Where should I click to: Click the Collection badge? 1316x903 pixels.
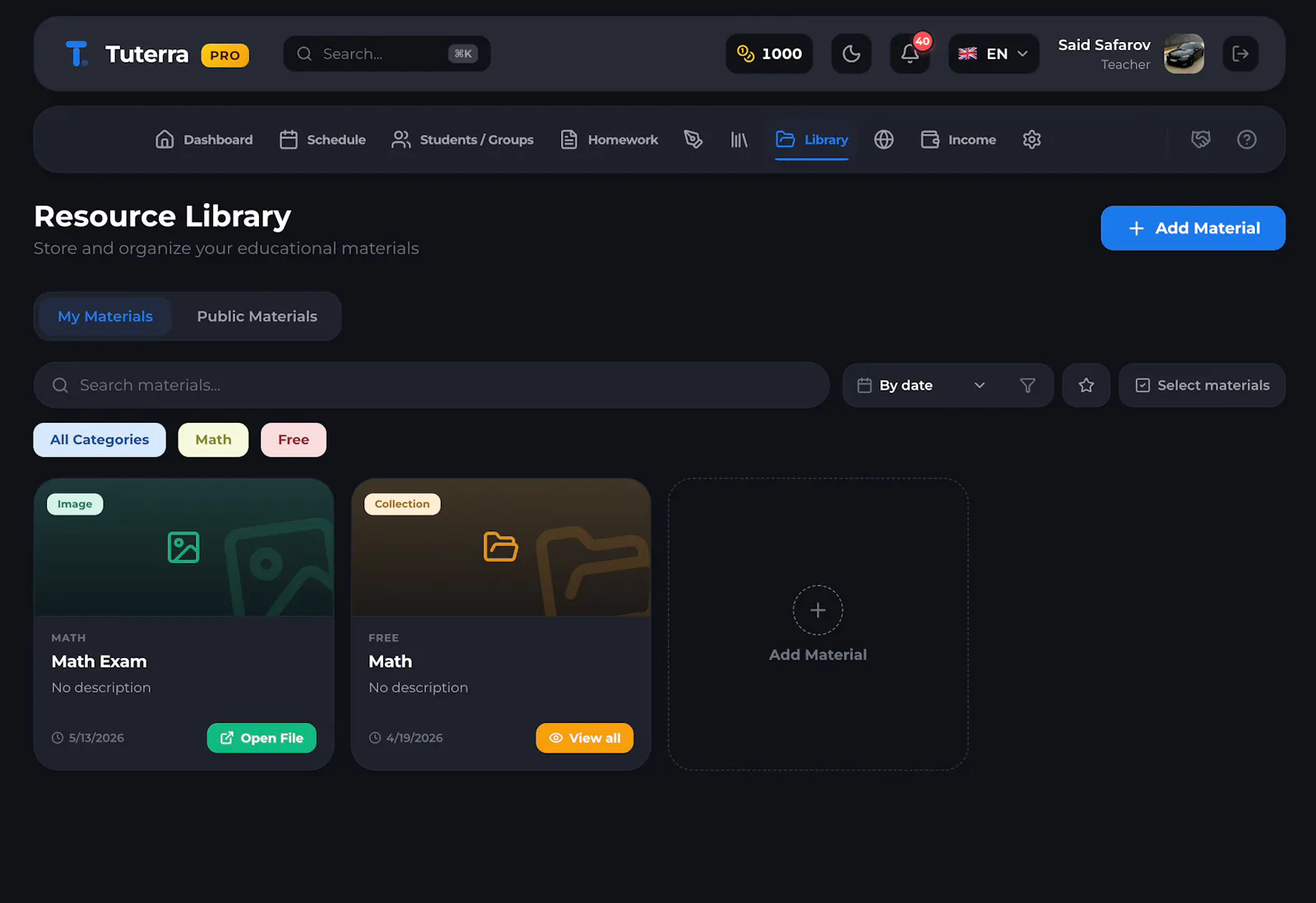[x=402, y=504]
